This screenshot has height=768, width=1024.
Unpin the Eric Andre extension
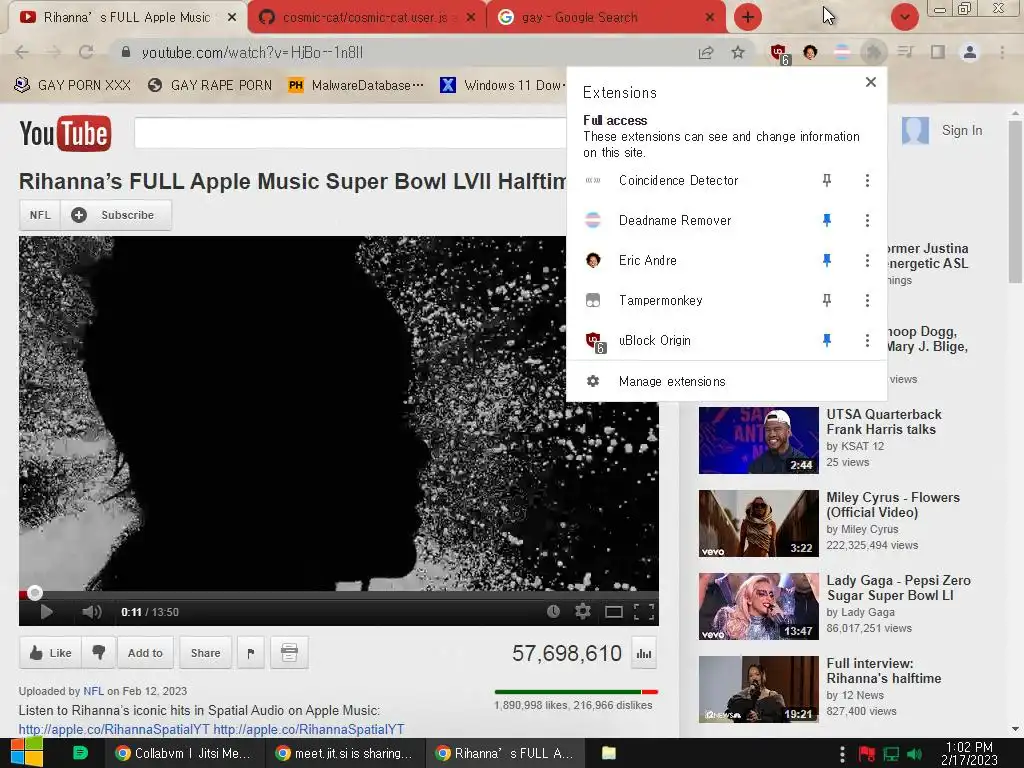pyautogui.click(x=827, y=261)
